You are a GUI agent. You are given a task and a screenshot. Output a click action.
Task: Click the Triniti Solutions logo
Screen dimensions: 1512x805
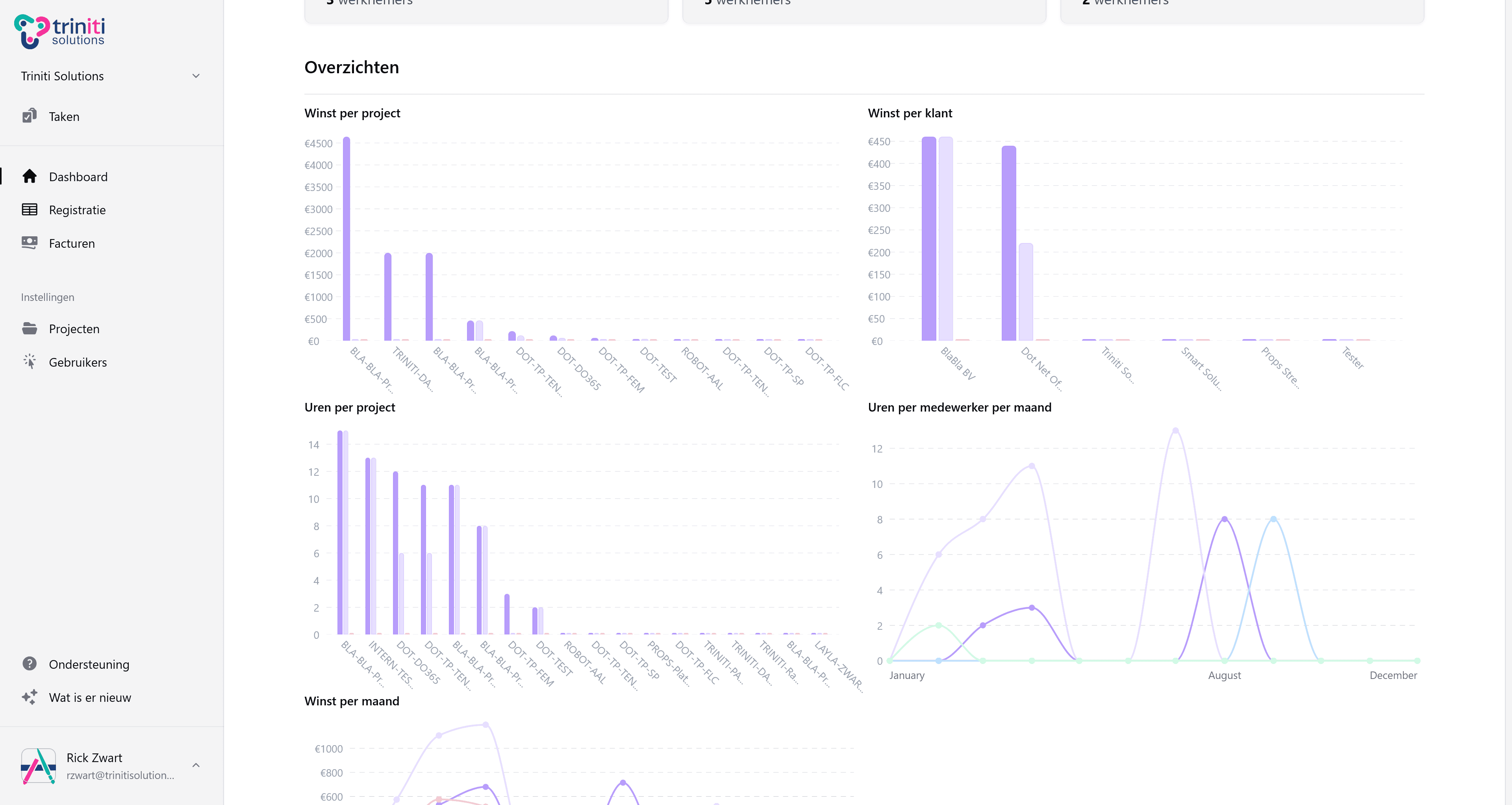tap(59, 31)
